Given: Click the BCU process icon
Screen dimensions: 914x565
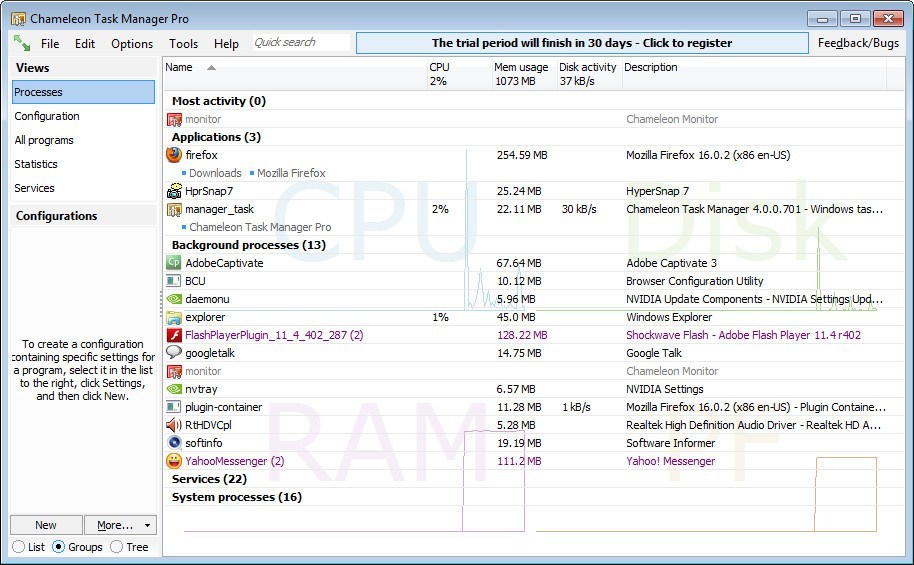Looking at the screenshot, I should click(174, 280).
